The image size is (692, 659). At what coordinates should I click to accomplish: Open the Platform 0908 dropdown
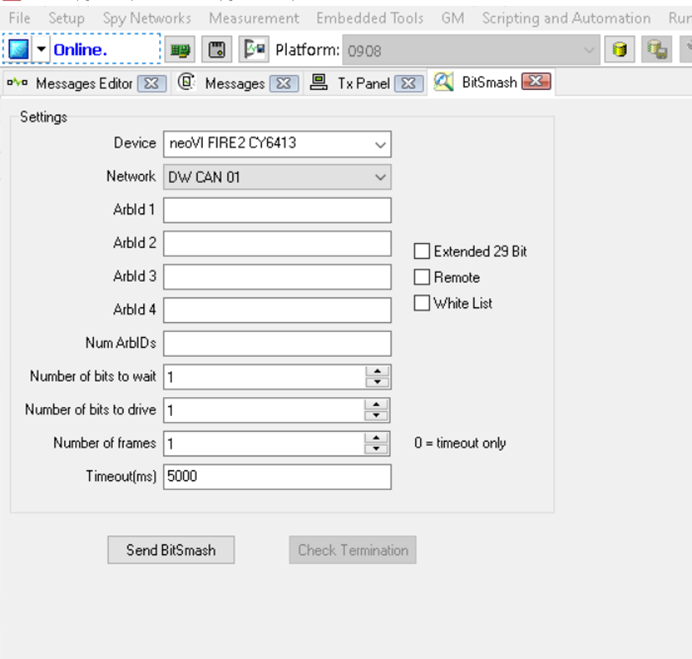471,51
